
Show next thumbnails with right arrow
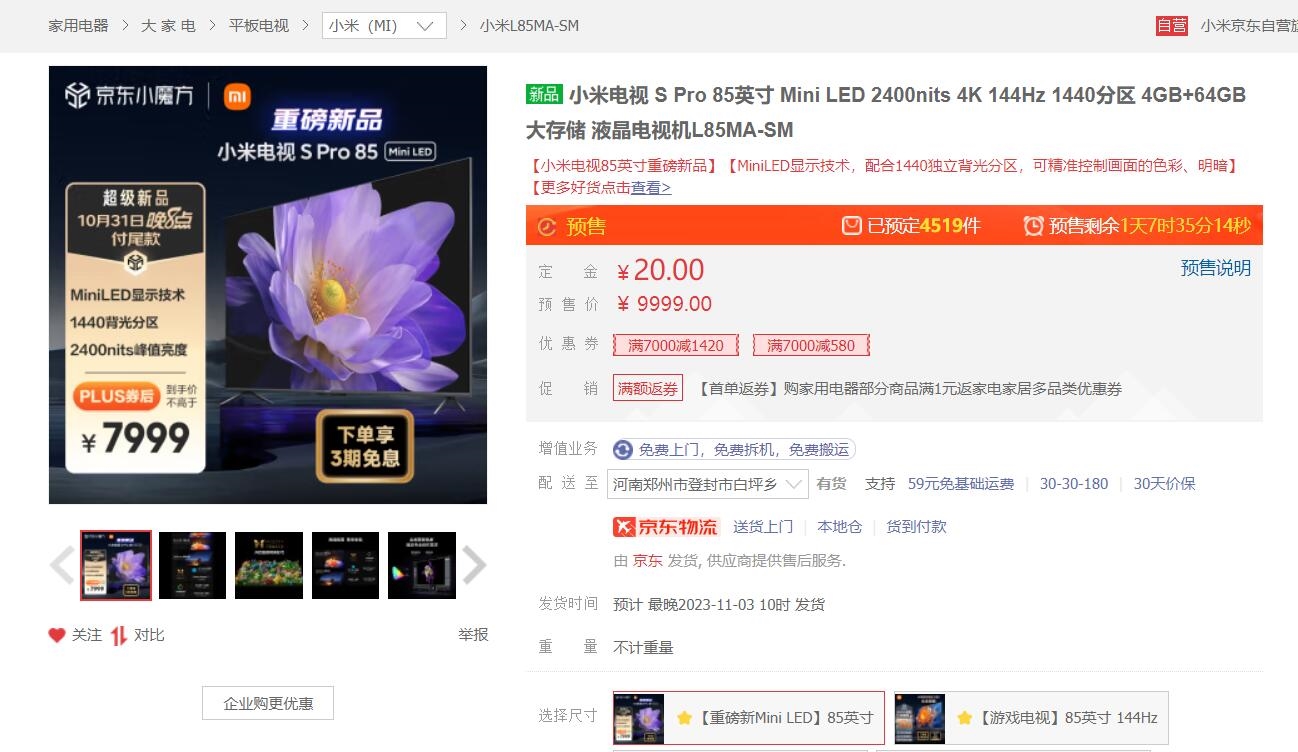474,566
